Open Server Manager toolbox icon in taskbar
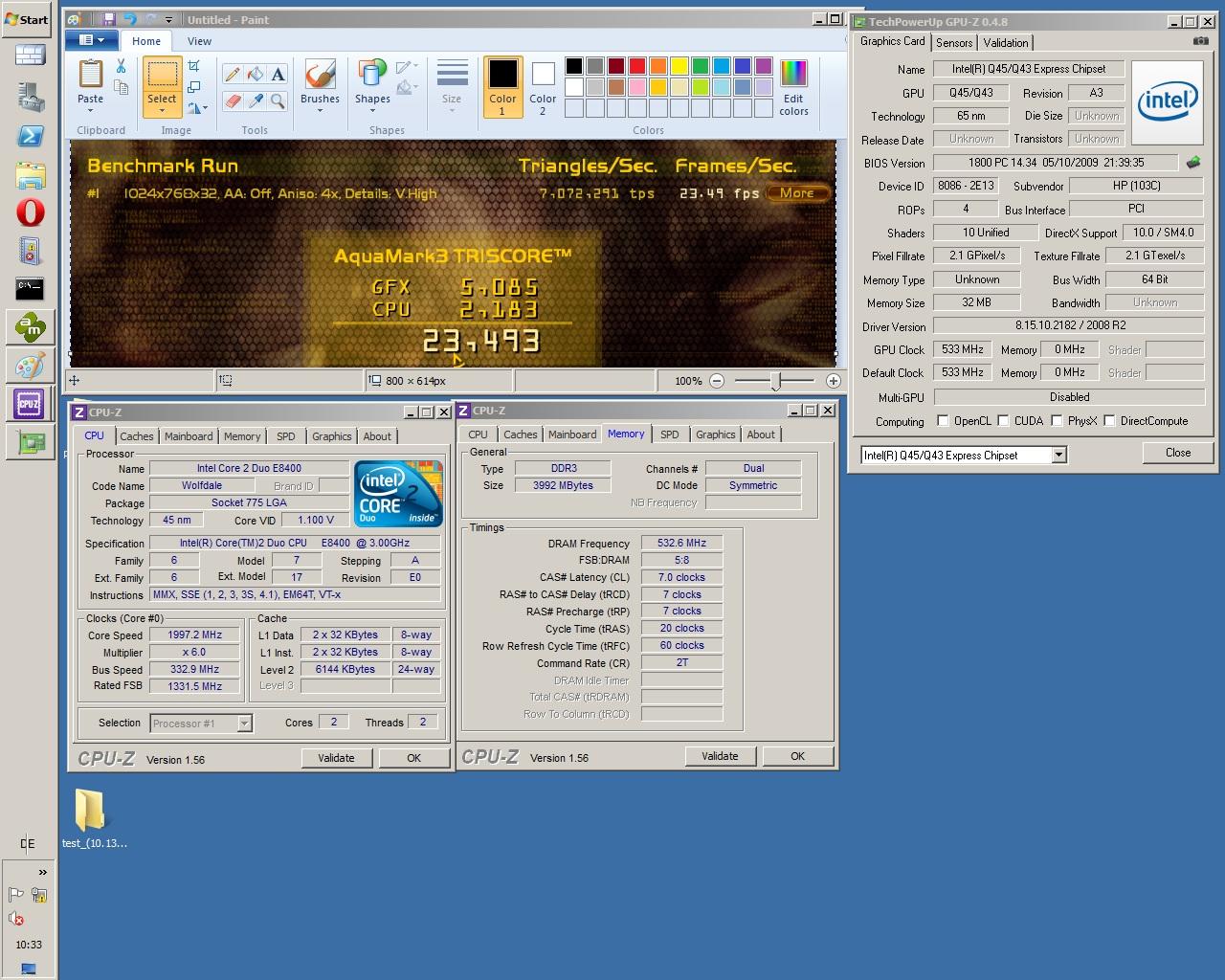 tap(30, 97)
